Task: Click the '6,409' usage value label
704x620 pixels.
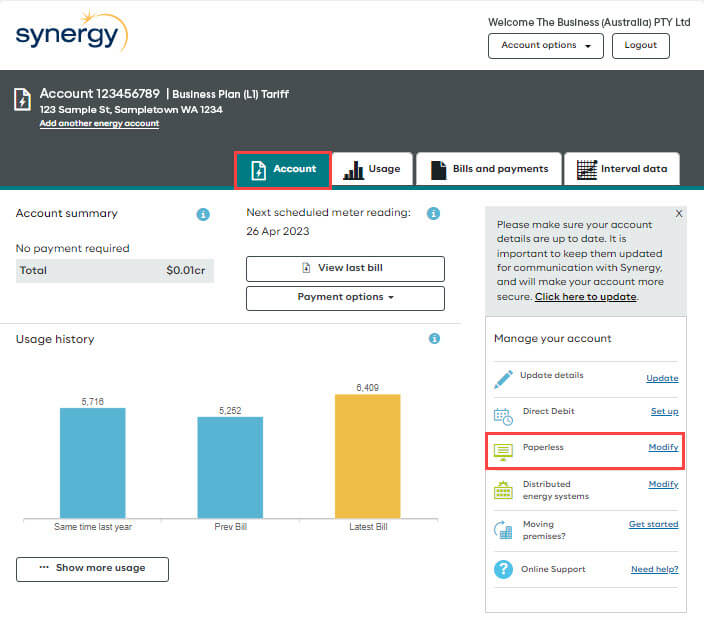Action: [x=368, y=387]
